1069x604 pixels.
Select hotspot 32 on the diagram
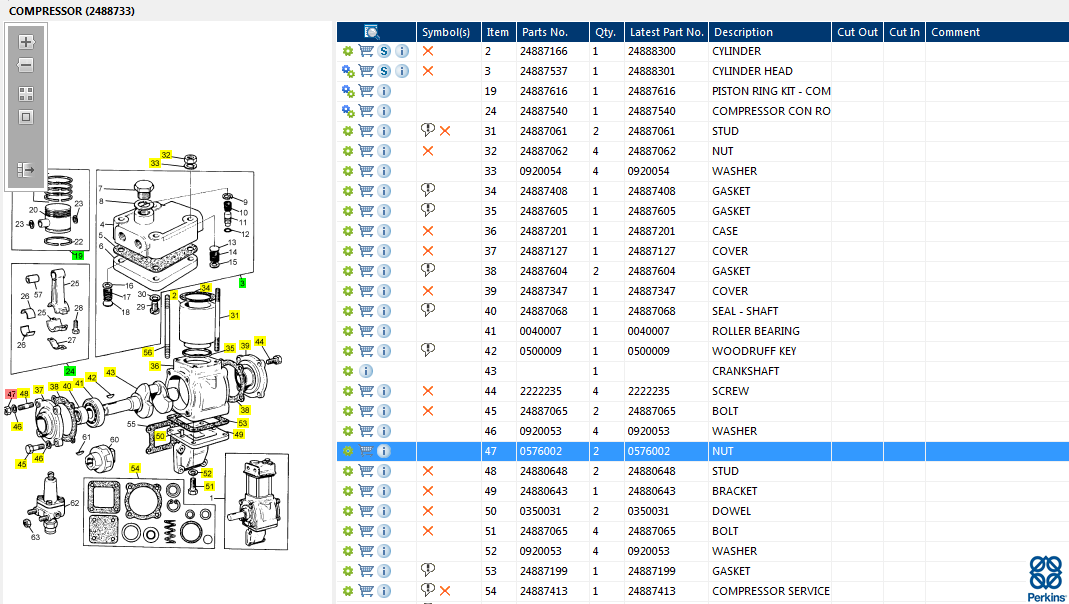tap(166, 155)
